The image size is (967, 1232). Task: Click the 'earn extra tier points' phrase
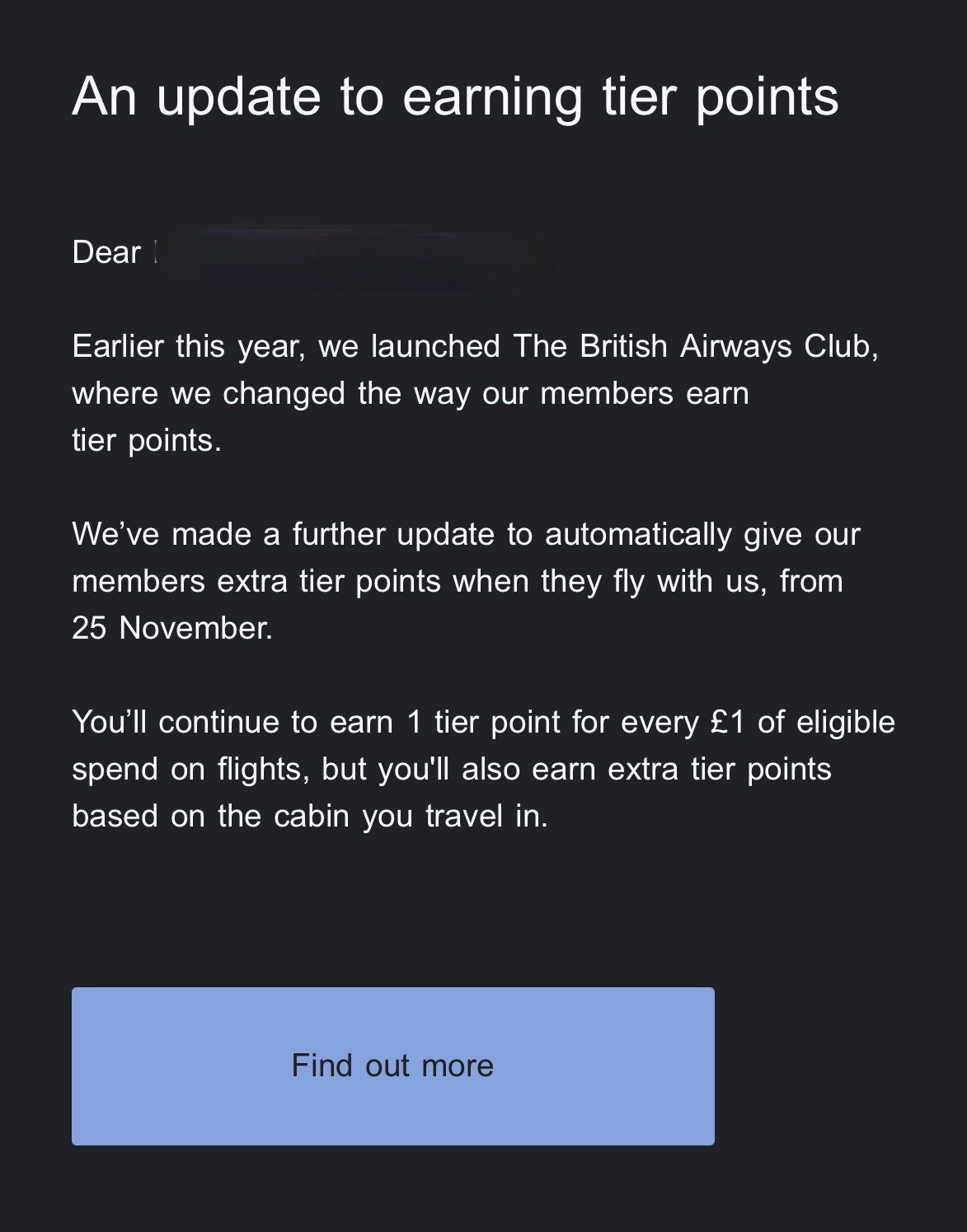tap(682, 770)
